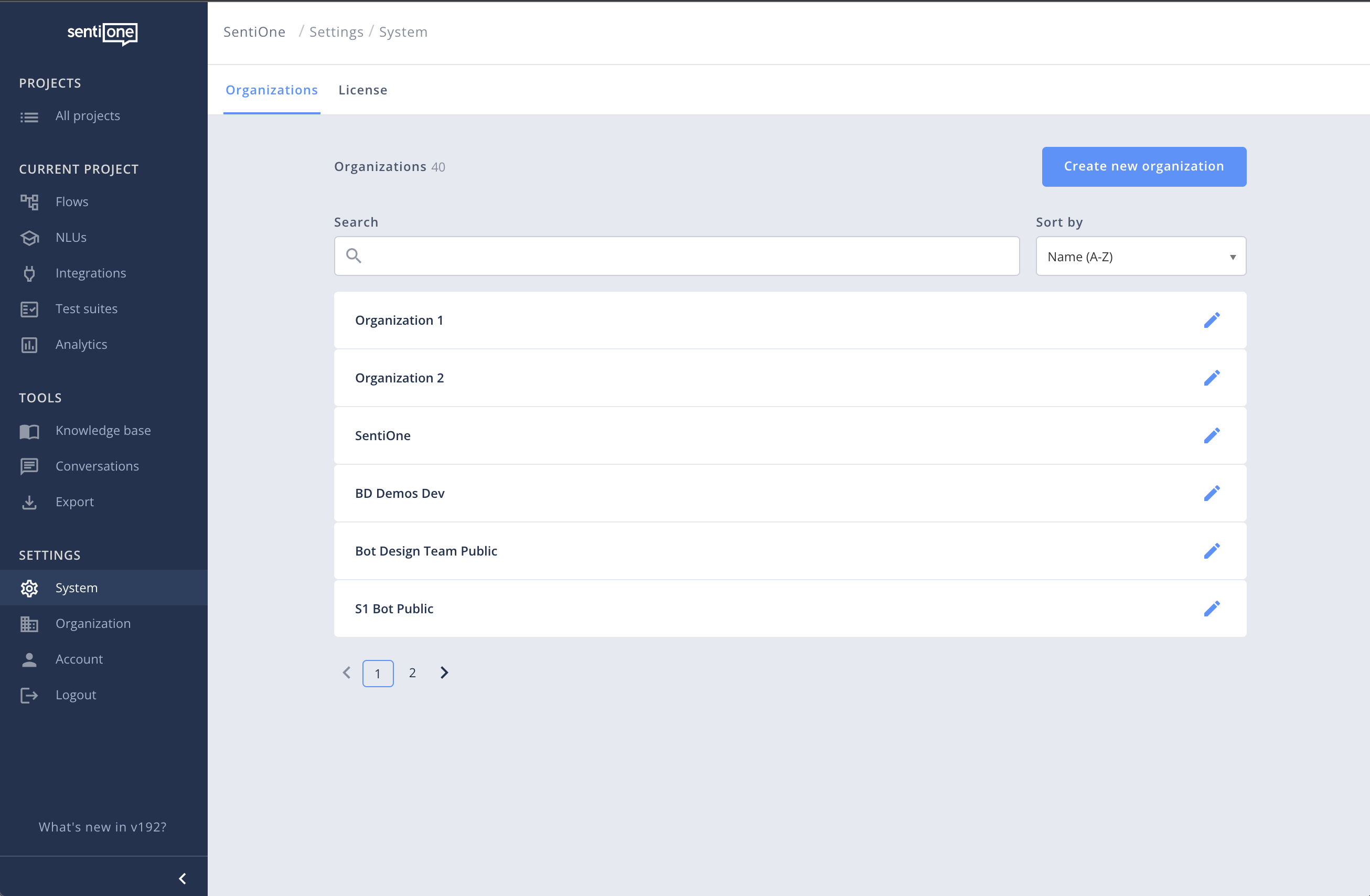Open the Knowledge base book icon

(x=29, y=431)
